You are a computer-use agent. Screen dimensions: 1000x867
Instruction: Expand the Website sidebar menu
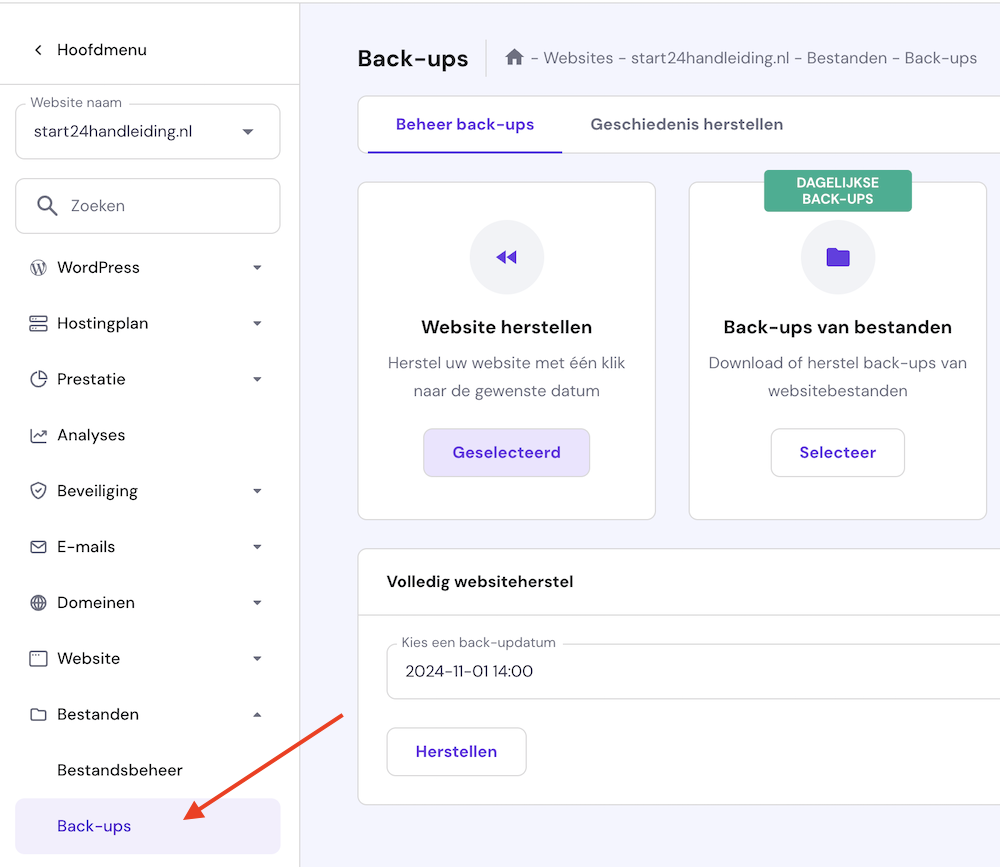point(257,658)
